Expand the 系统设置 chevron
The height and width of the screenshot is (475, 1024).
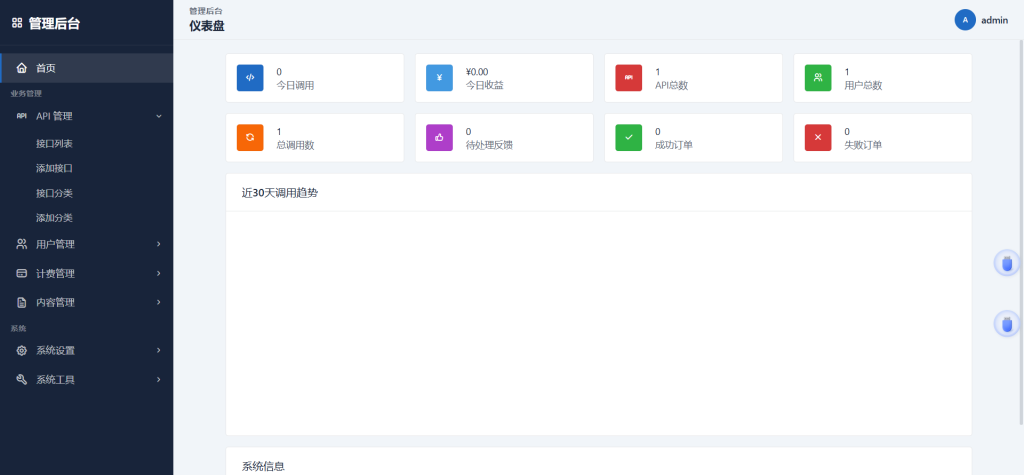click(159, 351)
